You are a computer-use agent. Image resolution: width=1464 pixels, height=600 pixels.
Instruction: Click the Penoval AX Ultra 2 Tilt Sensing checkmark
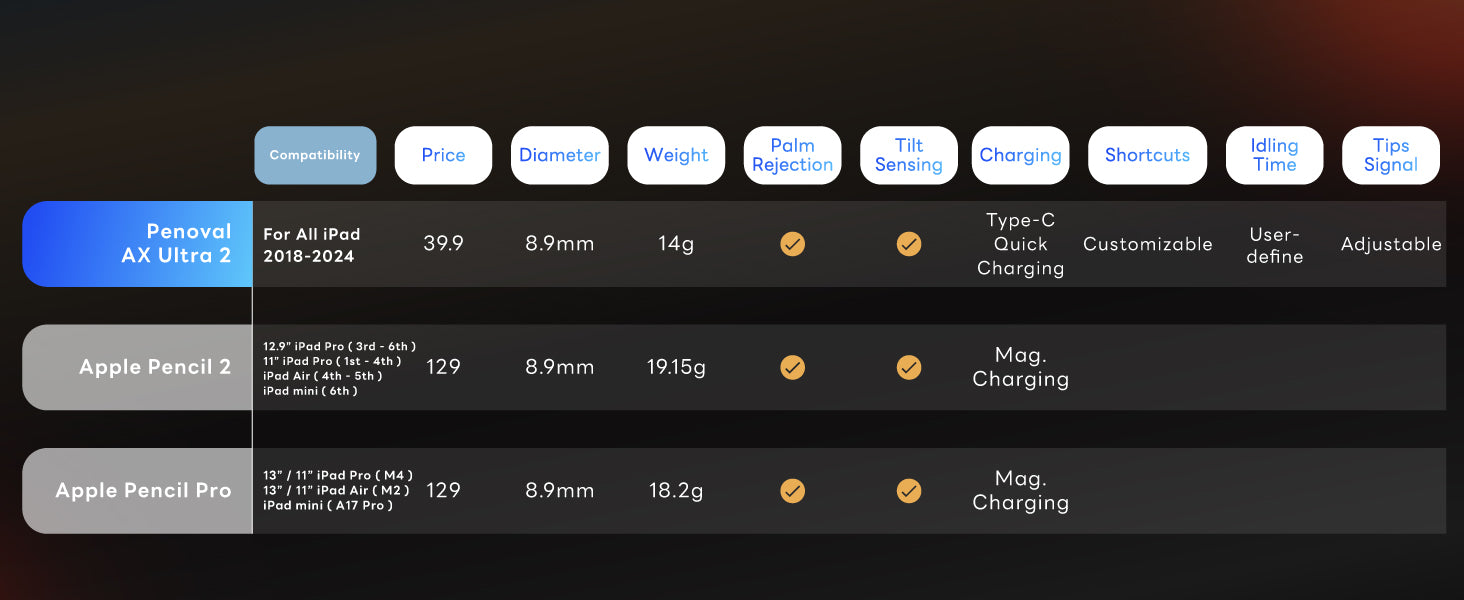[x=909, y=244]
